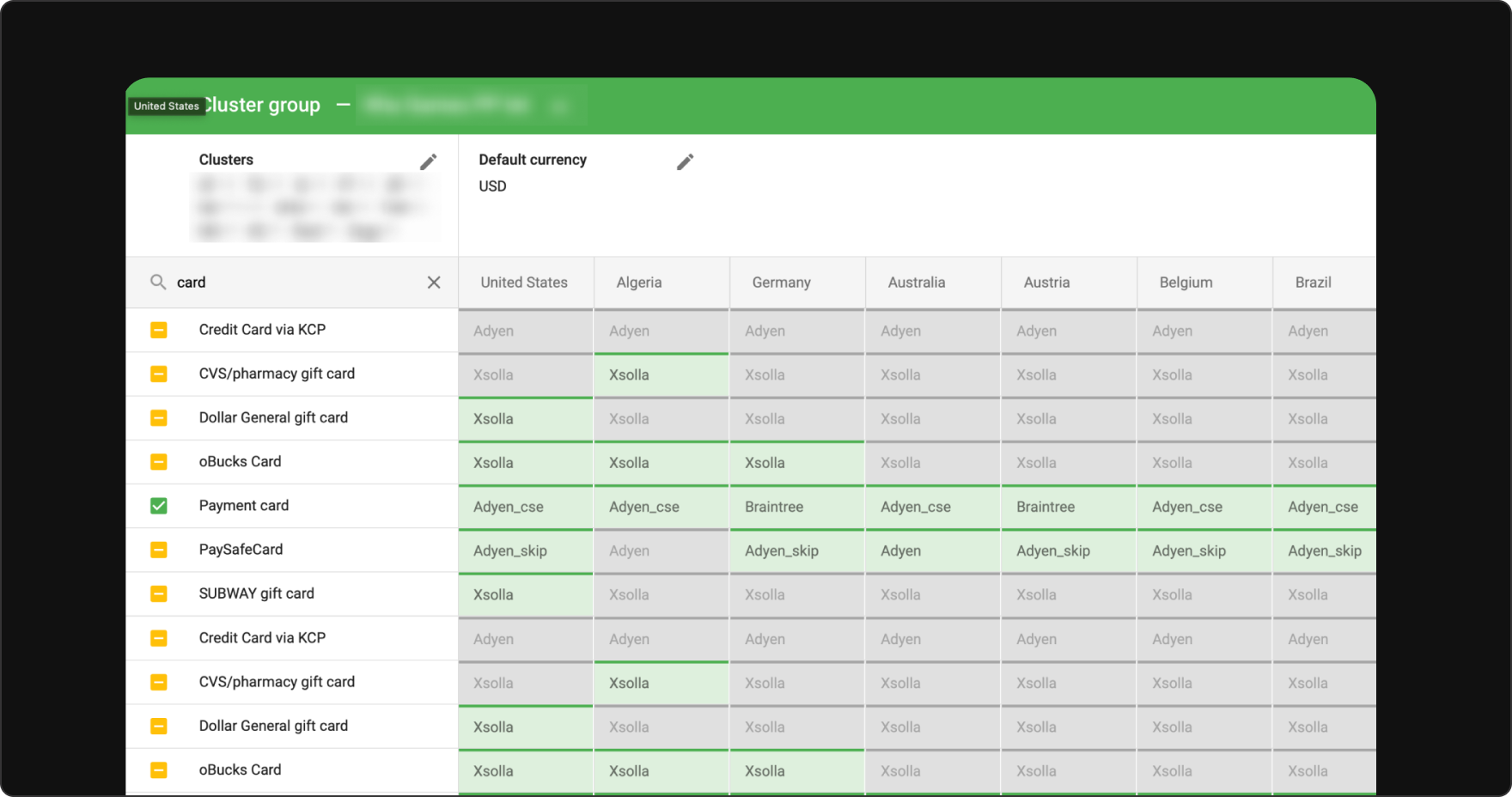Enable the PaySafeCard checkbox
The image size is (1512, 797).
click(x=158, y=550)
